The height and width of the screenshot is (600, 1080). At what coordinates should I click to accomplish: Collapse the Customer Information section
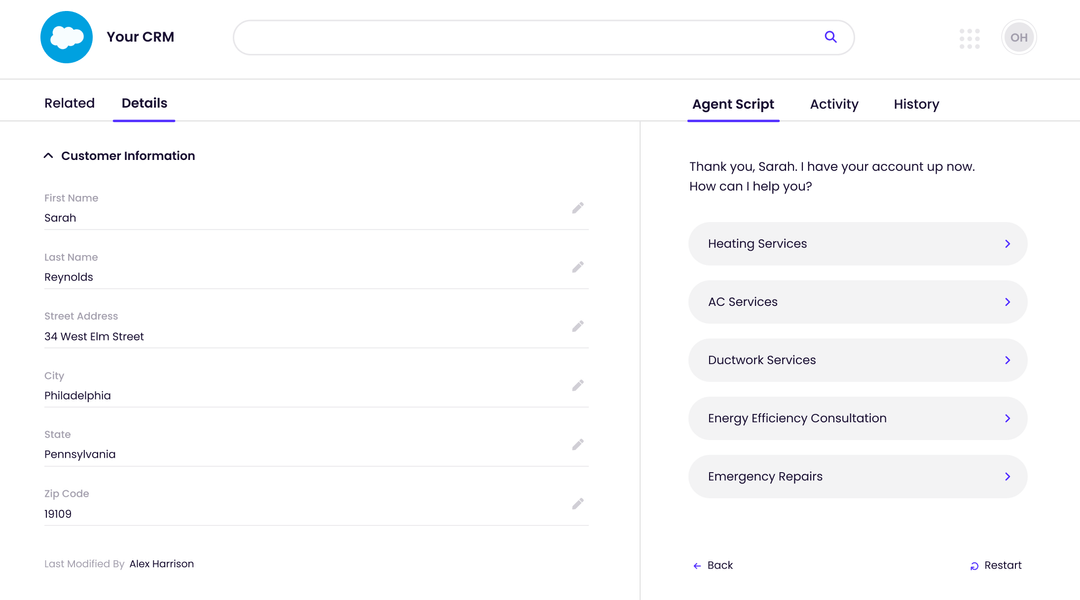[49, 156]
